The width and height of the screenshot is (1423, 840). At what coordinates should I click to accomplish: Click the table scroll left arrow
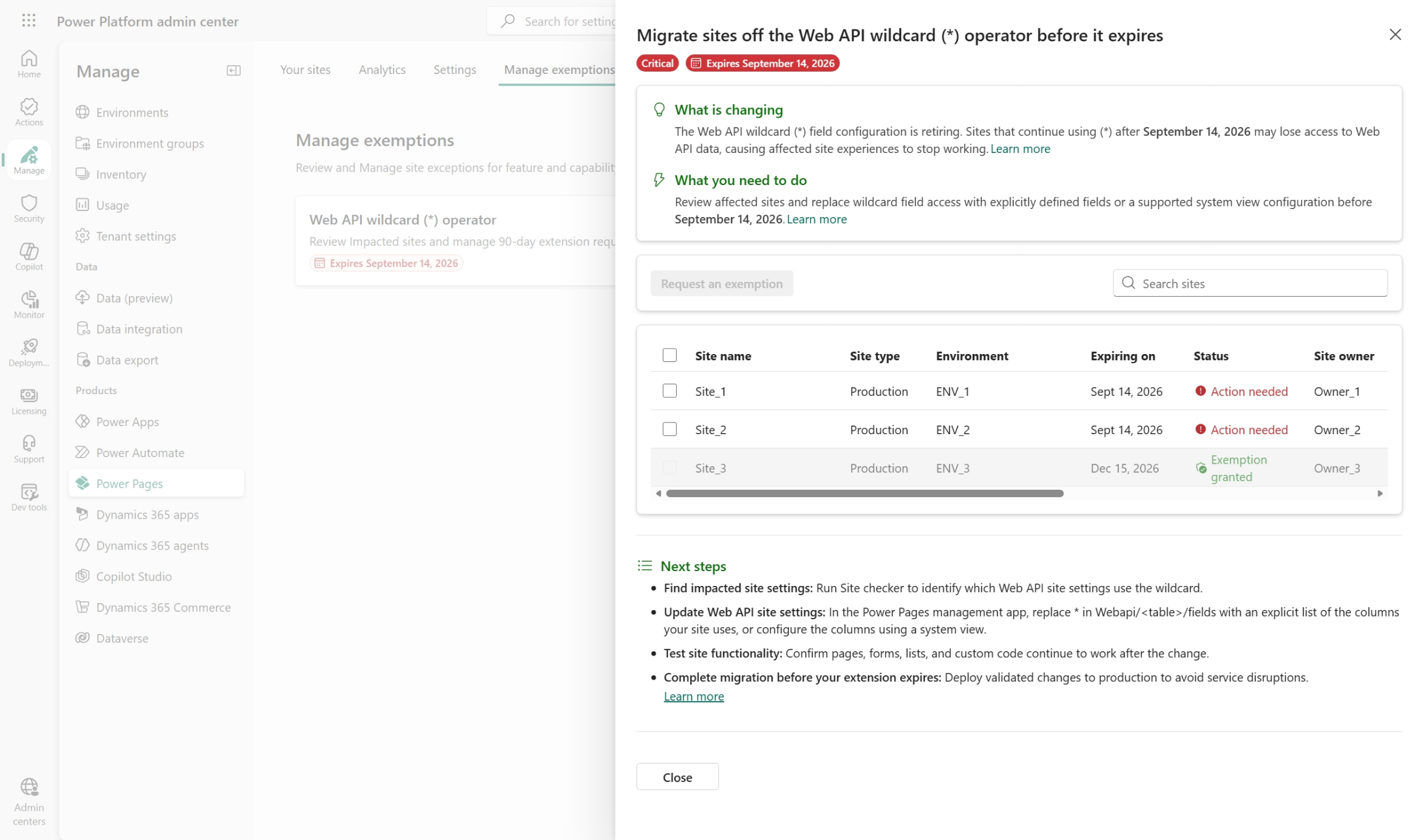click(658, 493)
